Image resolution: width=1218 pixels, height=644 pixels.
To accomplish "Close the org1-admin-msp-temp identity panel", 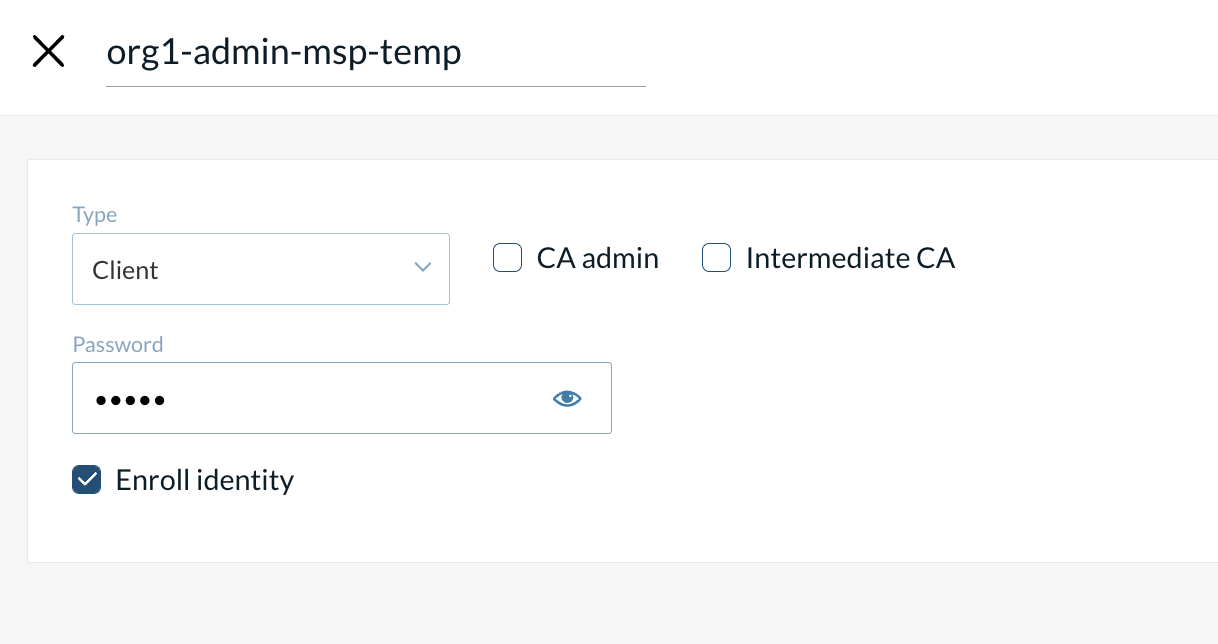I will pyautogui.click(x=48, y=51).
